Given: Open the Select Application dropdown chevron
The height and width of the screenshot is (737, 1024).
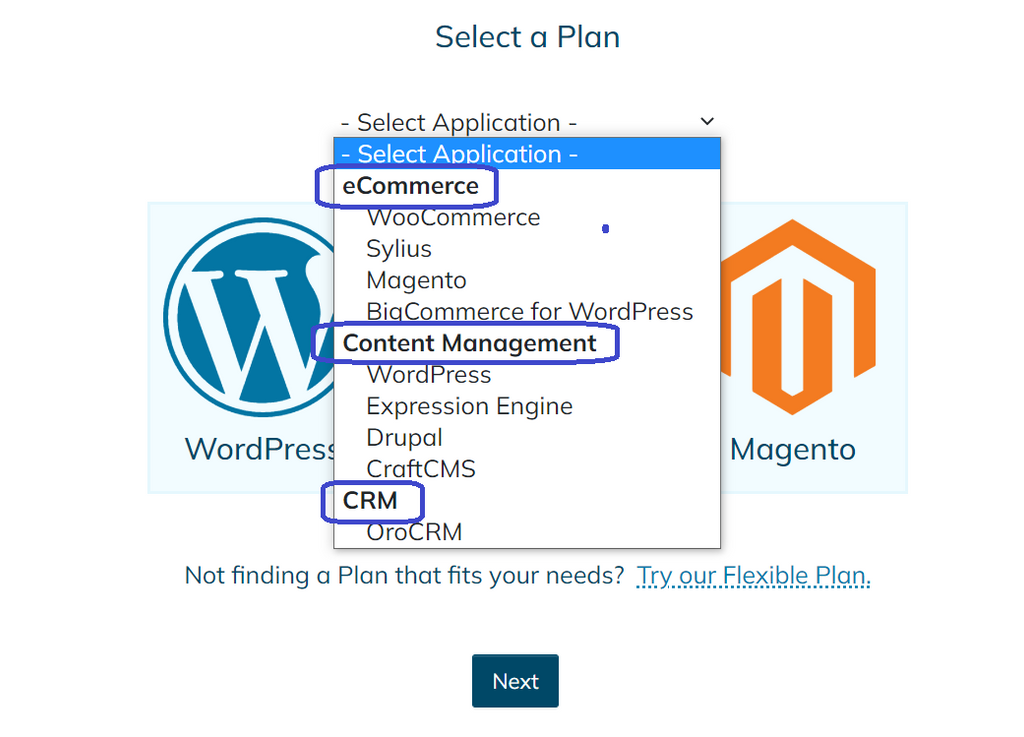Looking at the screenshot, I should click(707, 120).
